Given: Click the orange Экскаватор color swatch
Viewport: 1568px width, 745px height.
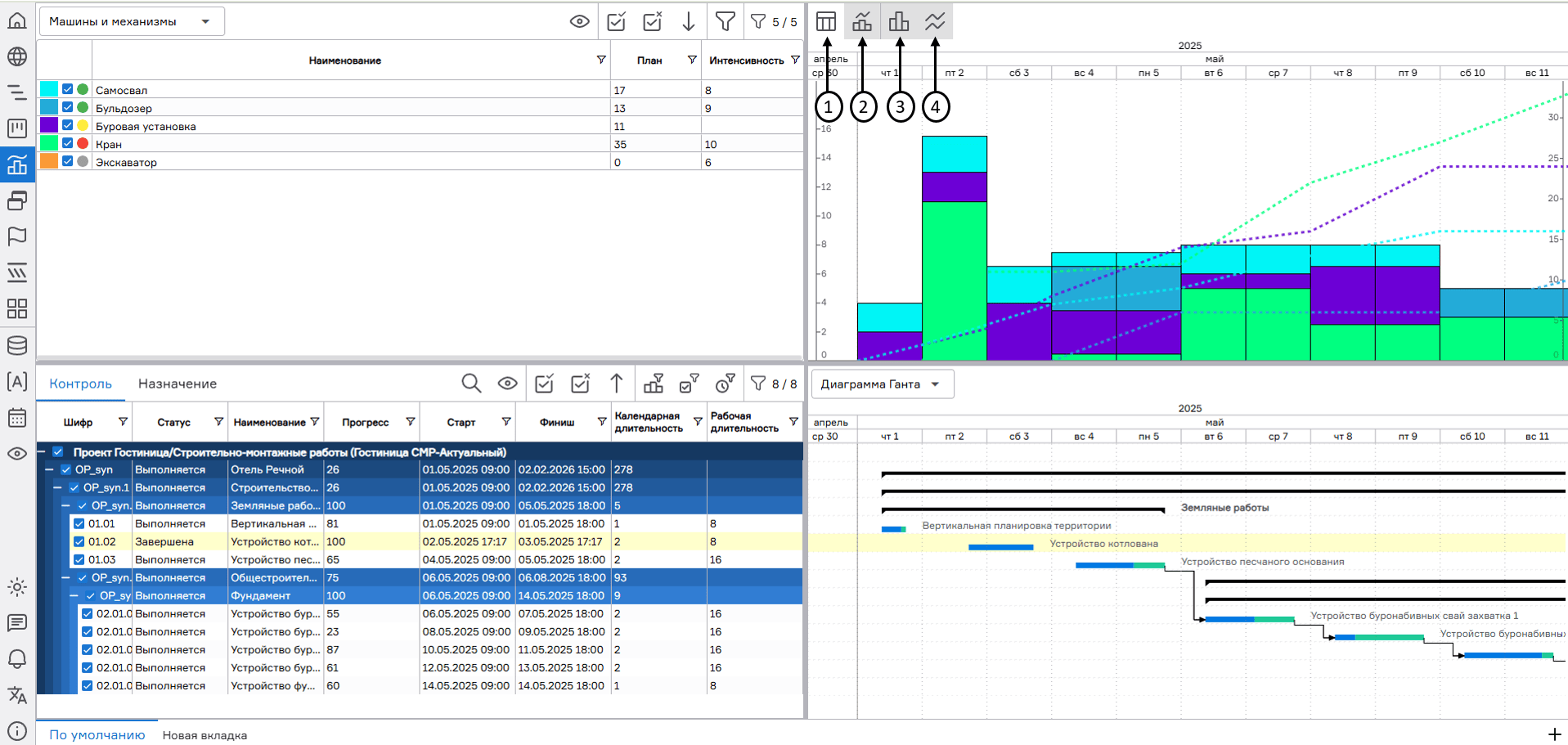Looking at the screenshot, I should point(49,161).
